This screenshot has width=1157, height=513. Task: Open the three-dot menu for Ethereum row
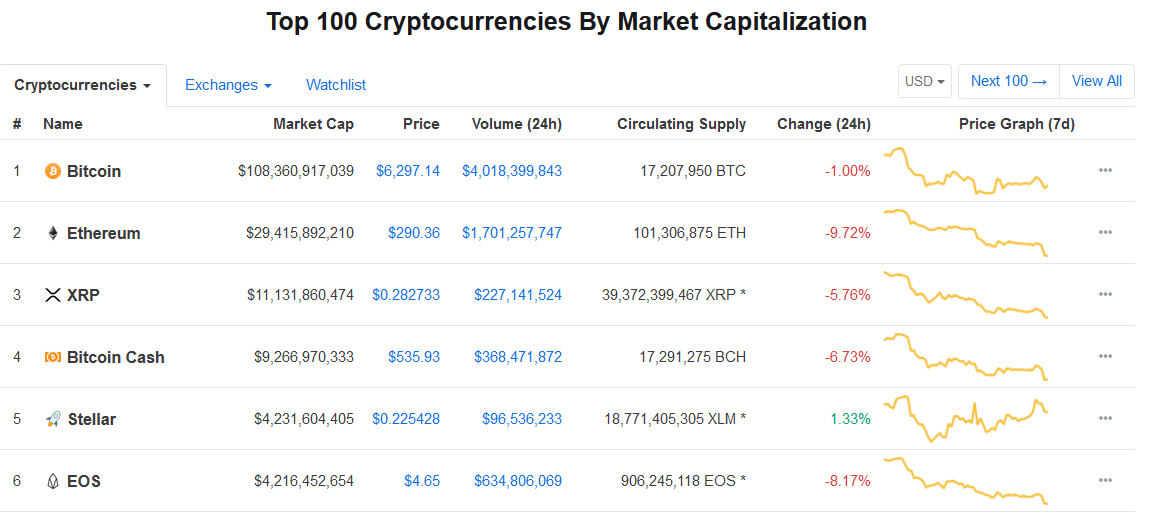pyautogui.click(x=1105, y=232)
